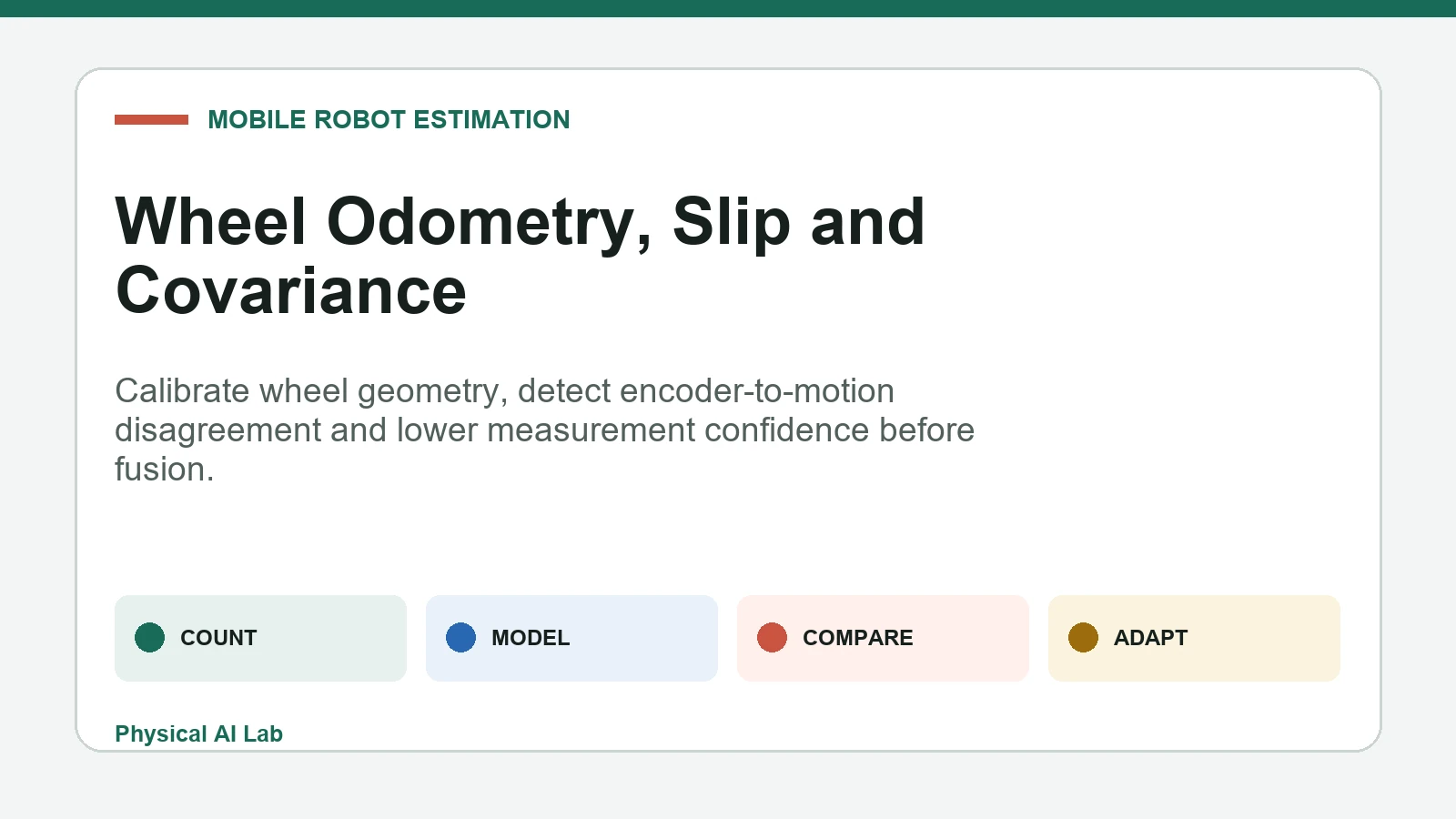Click the red COMPARE circle icon

[772, 638]
